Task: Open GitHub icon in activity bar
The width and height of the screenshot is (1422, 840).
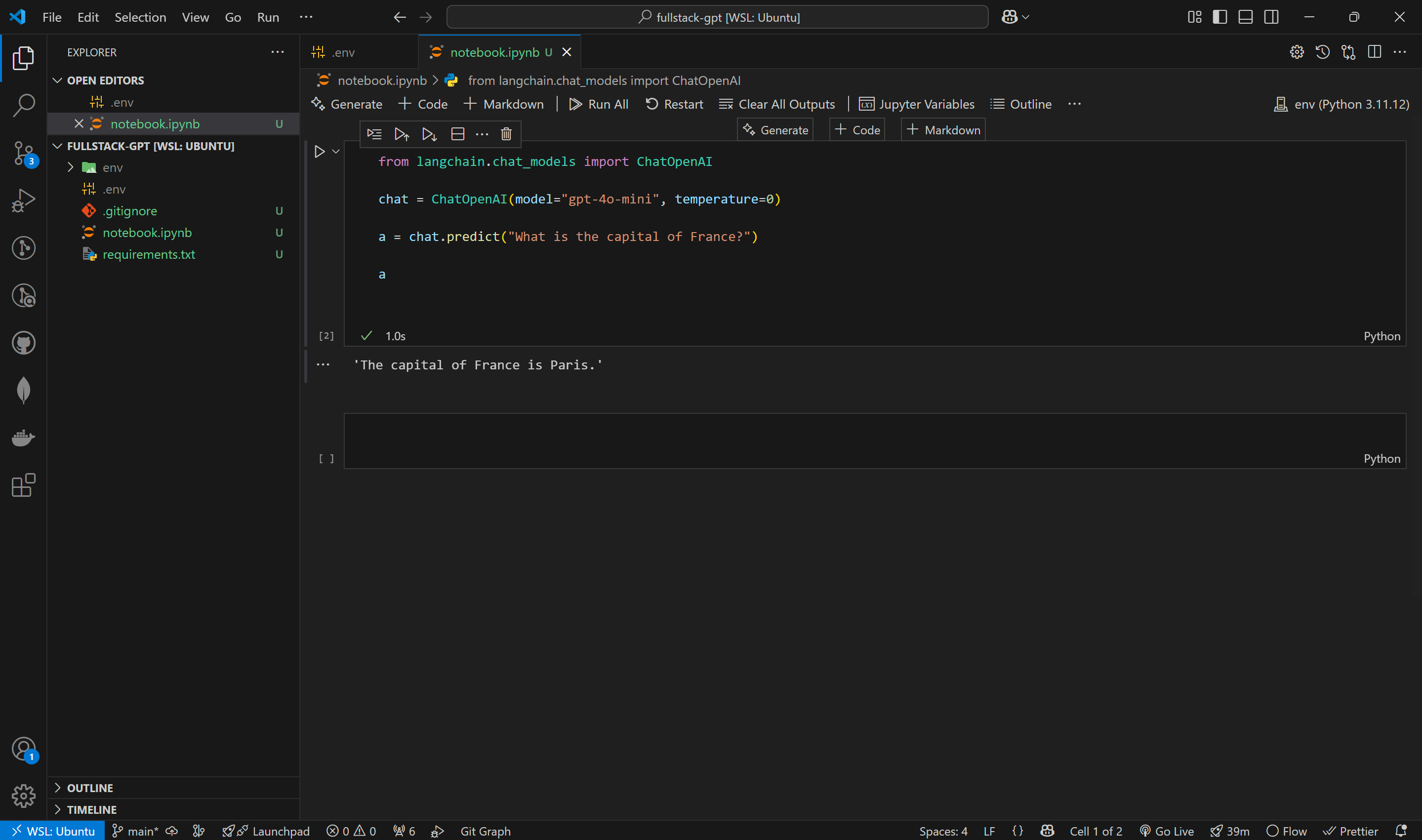Action: coord(23,342)
